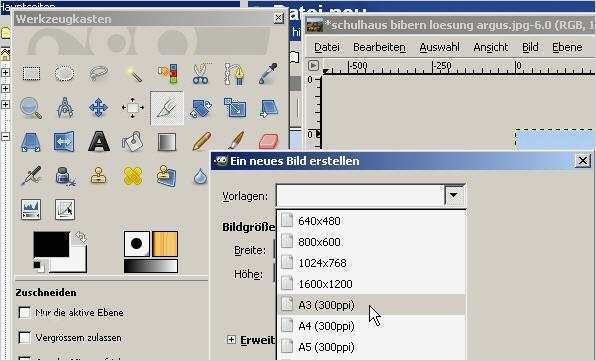Open the Ebene menu
The height and width of the screenshot is (361, 596).
coord(567,47)
